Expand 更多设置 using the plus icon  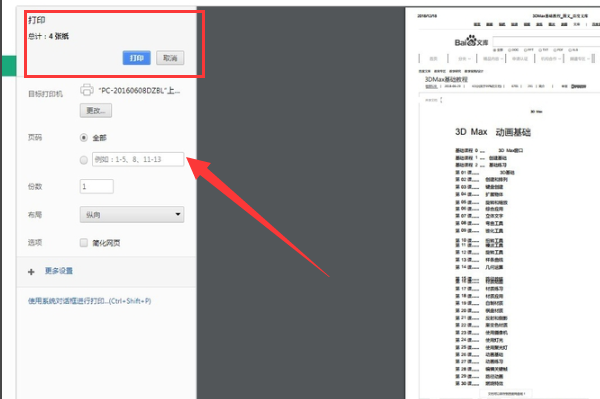pos(31,272)
